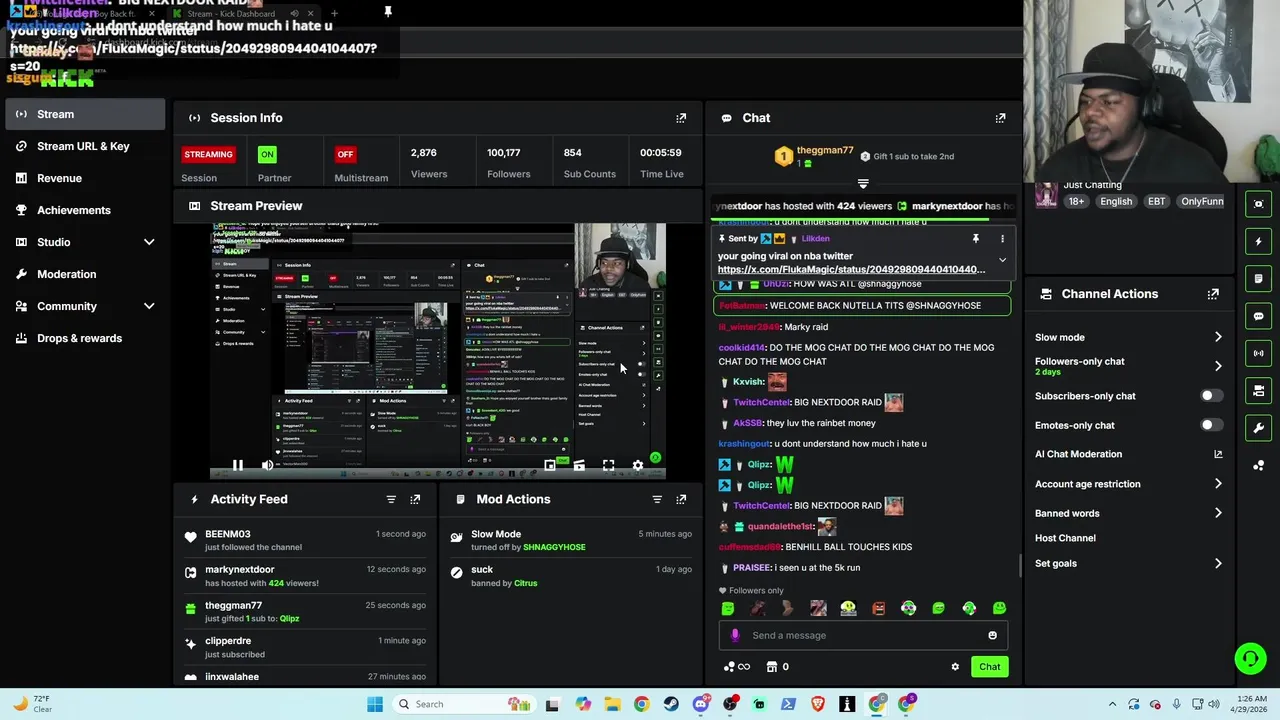Open Activity Feed filter options
Screen dimensions: 1280x720
391,499
